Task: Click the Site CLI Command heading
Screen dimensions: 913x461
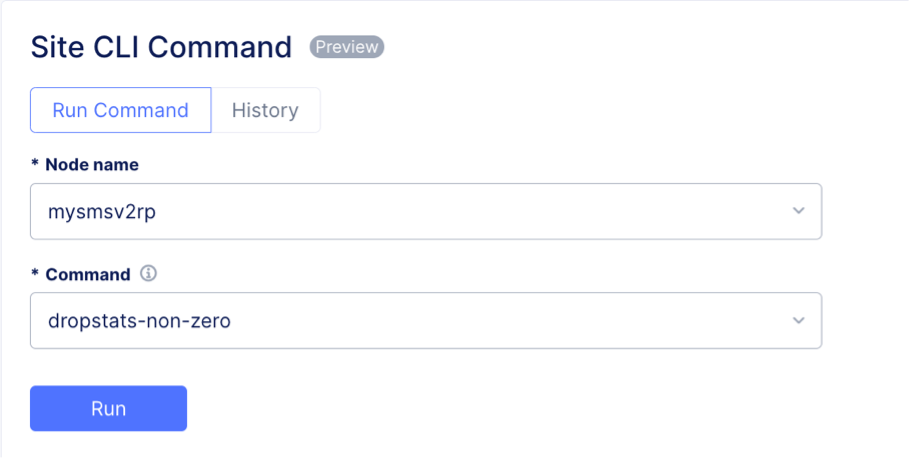Action: (x=161, y=47)
